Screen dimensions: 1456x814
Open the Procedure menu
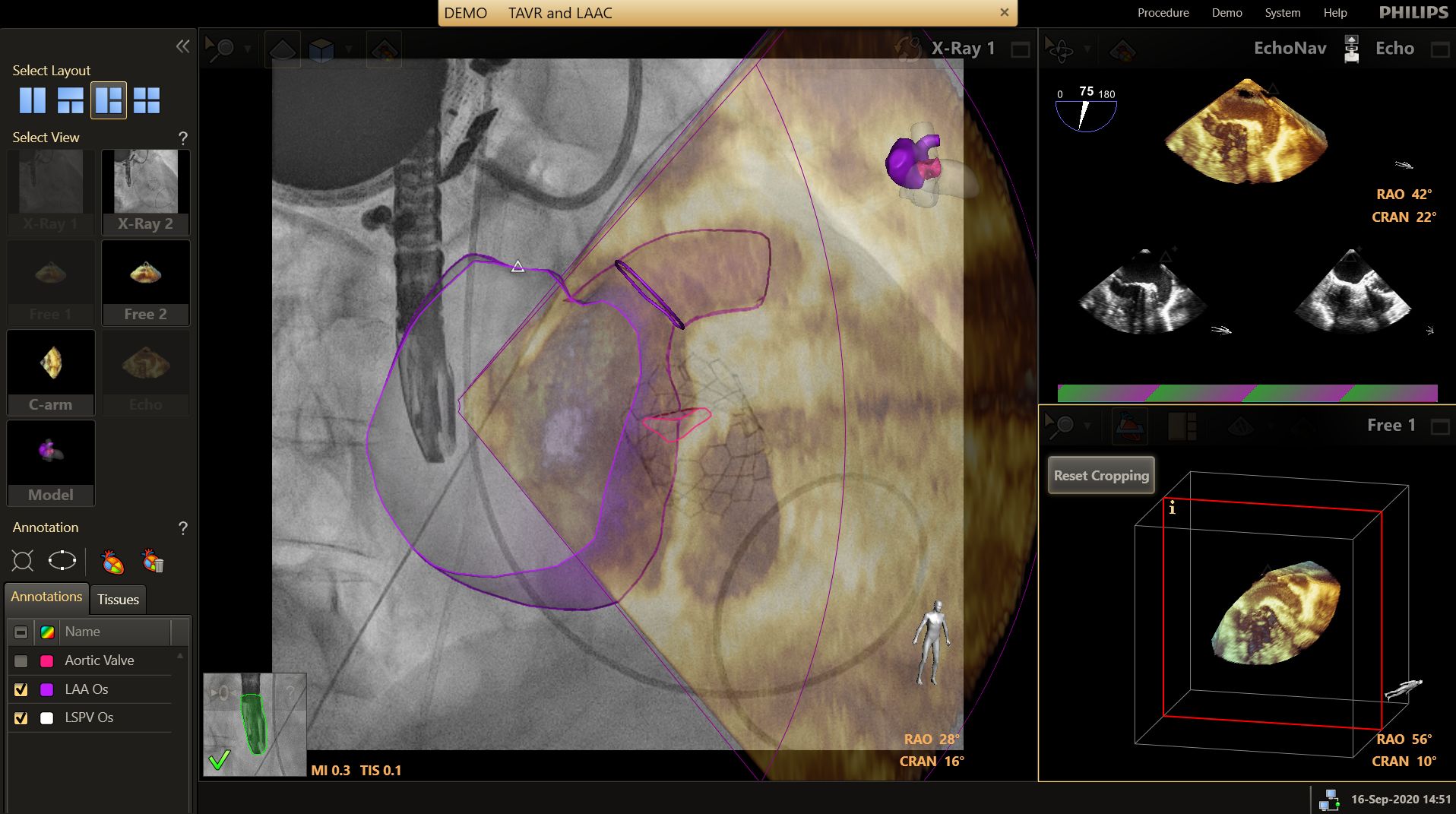[x=1163, y=13]
